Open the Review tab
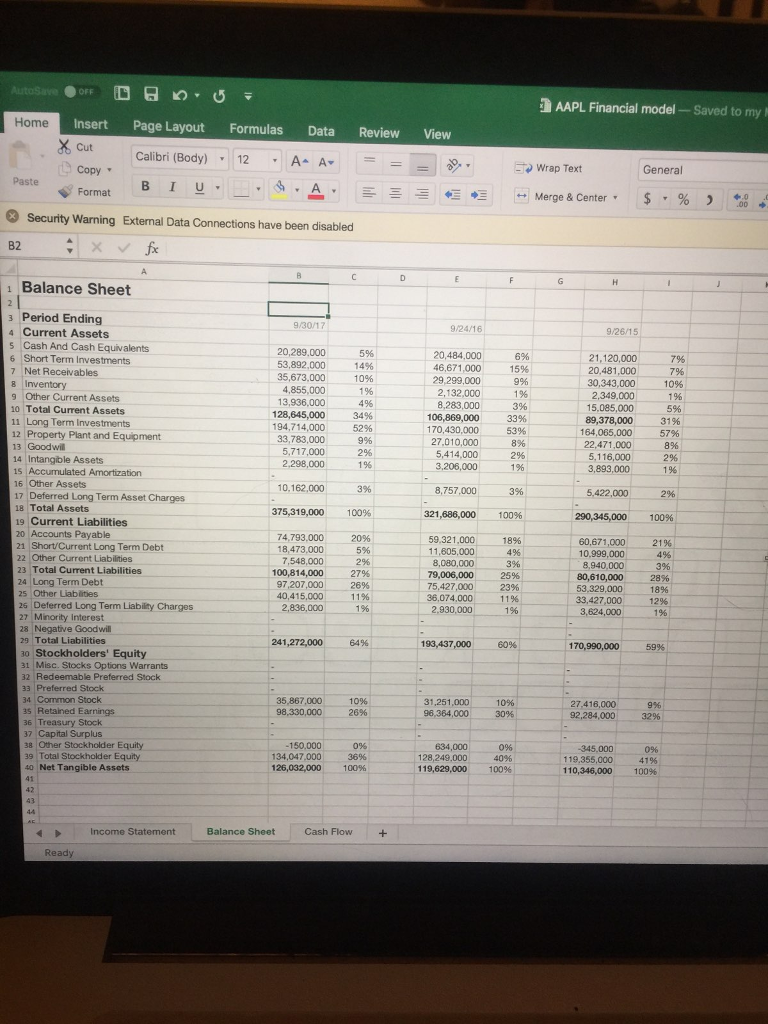 point(379,133)
